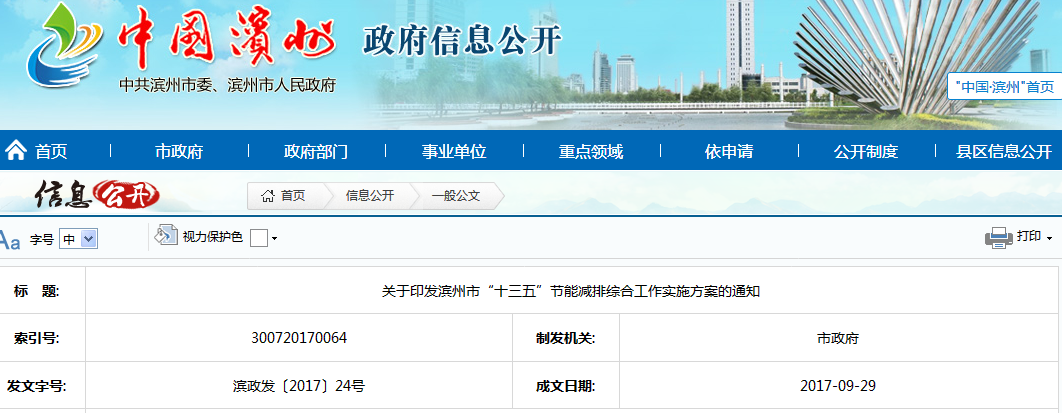Go to the 事业单位 section
Image resolution: width=1062 pixels, height=413 pixels.
pyautogui.click(x=453, y=152)
